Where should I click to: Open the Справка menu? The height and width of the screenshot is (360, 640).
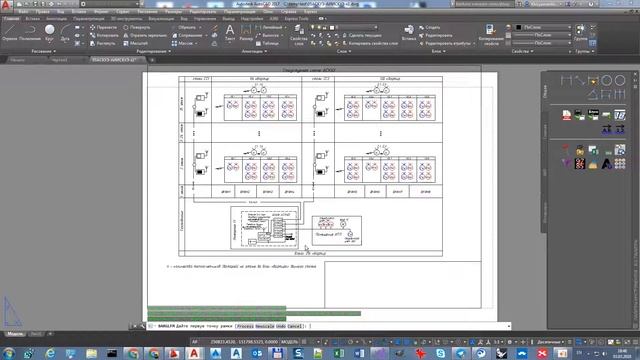click(289, 12)
